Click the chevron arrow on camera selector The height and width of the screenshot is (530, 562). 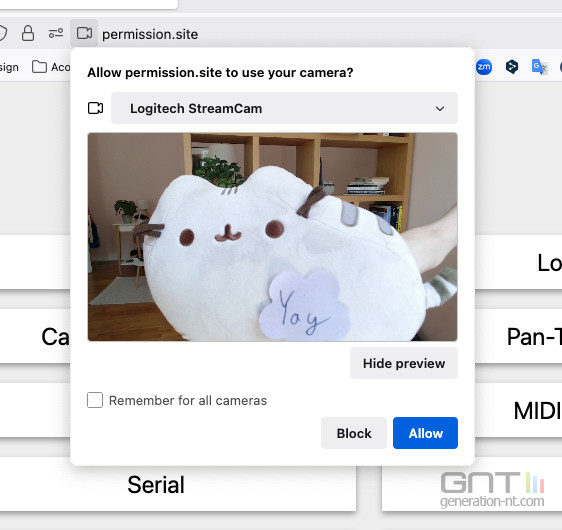pos(440,109)
